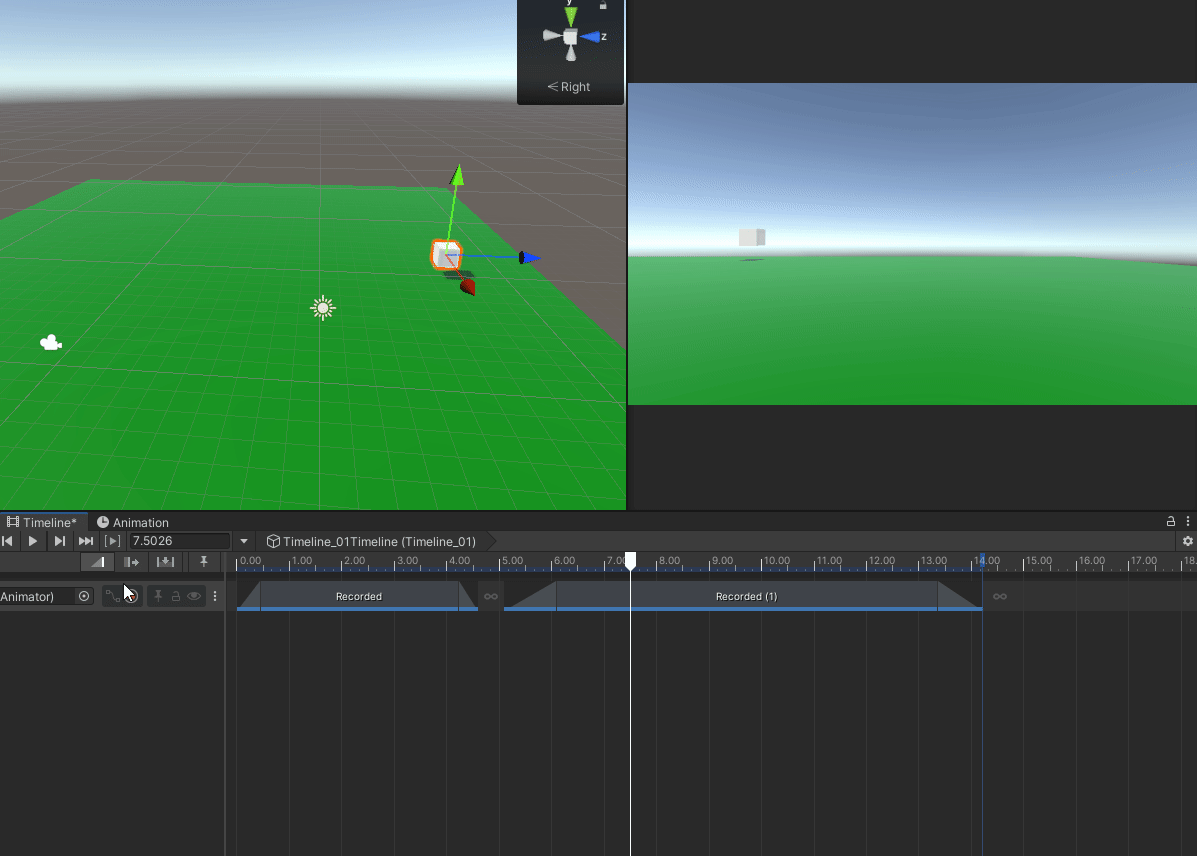This screenshot has width=1197, height=856.
Task: Open the Timeline settings gear
Action: click(x=1188, y=541)
